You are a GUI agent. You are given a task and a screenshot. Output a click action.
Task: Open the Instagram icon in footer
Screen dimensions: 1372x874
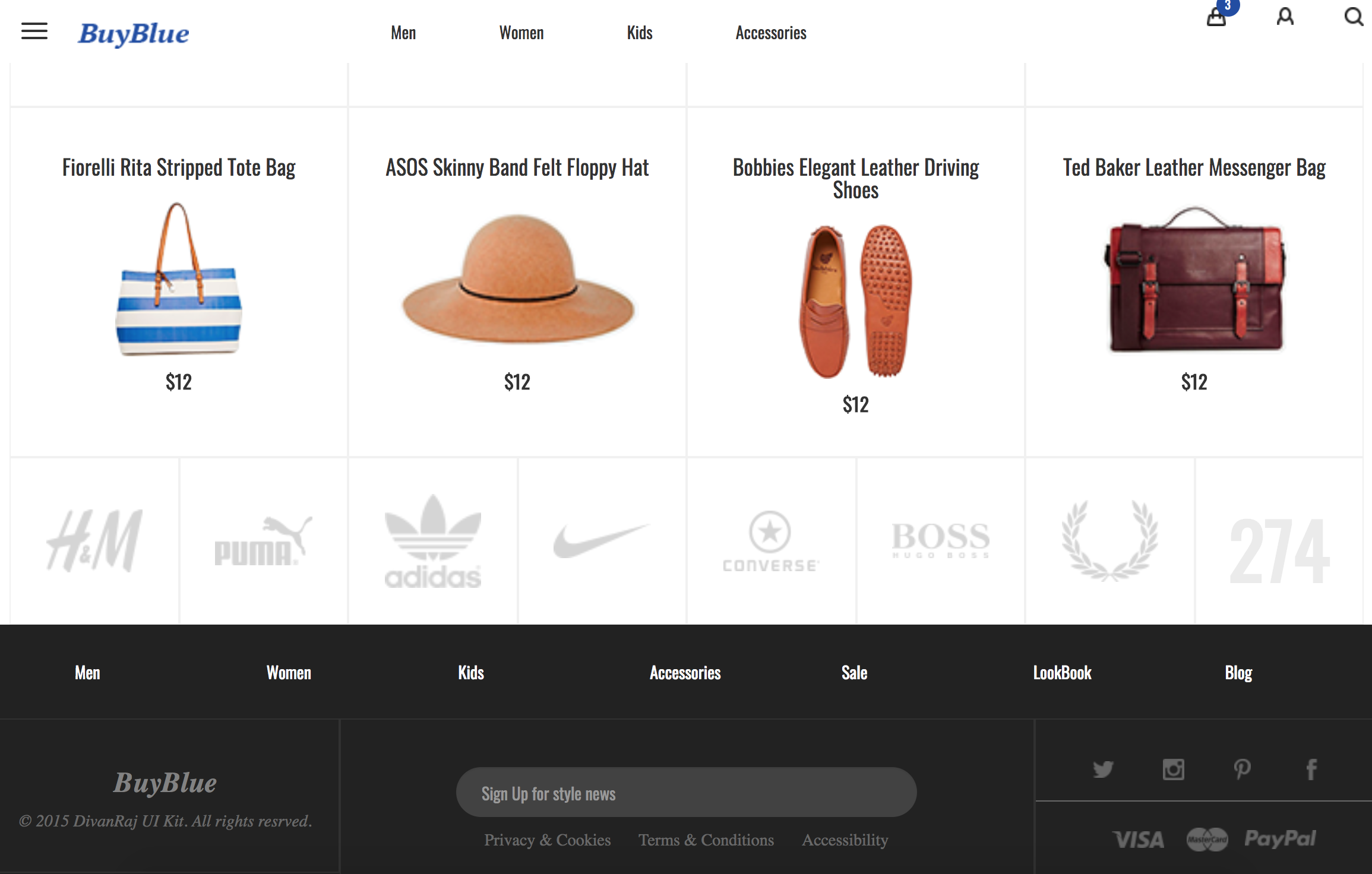pos(1173,769)
